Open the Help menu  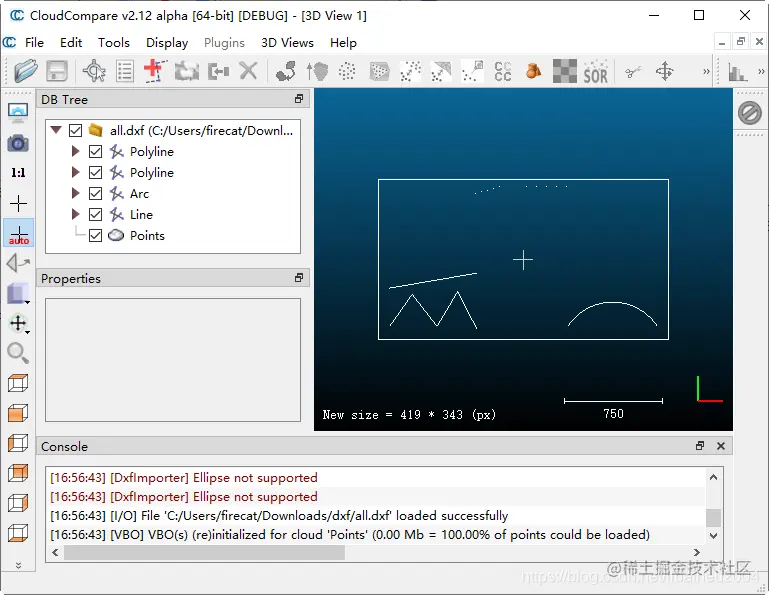click(x=343, y=43)
